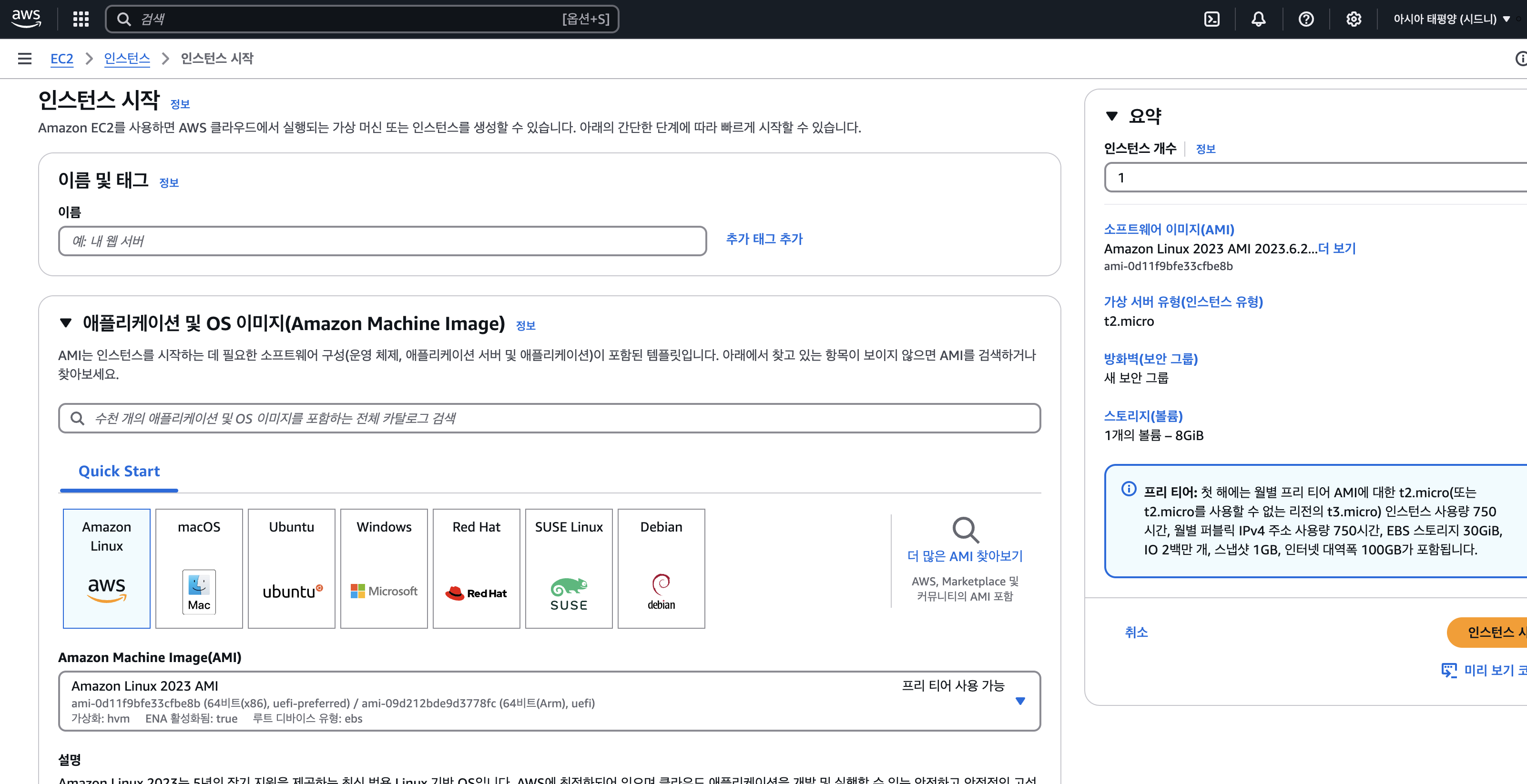Open the settings gear icon
Viewport: 1527px width, 784px height.
(1354, 19)
